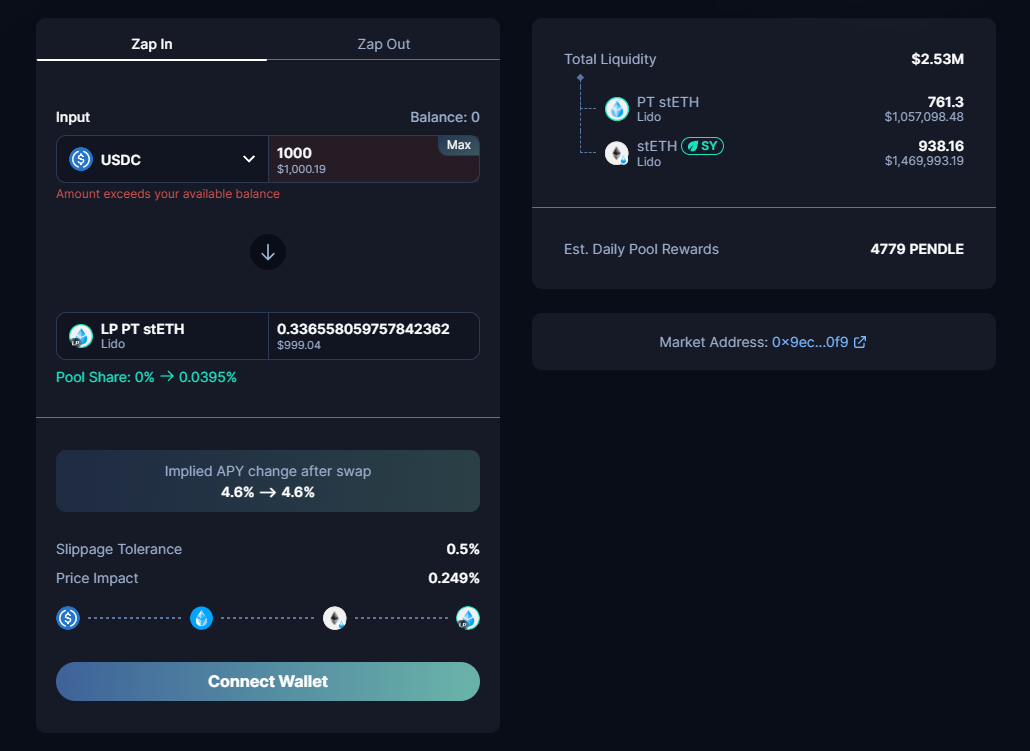Image resolution: width=1030 pixels, height=751 pixels.
Task: Expand the USDC token dropdown chevron
Action: (x=249, y=159)
